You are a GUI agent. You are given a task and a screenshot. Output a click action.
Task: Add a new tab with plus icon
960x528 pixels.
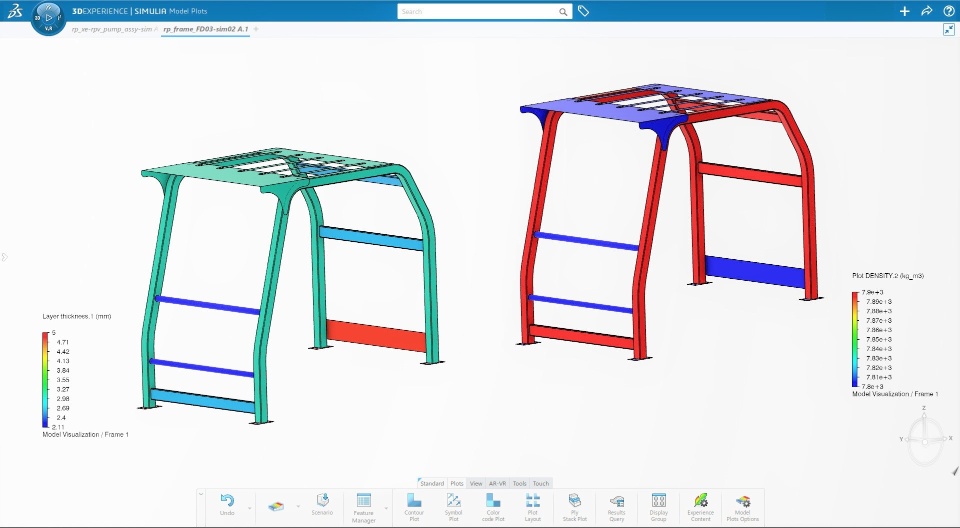pos(256,29)
